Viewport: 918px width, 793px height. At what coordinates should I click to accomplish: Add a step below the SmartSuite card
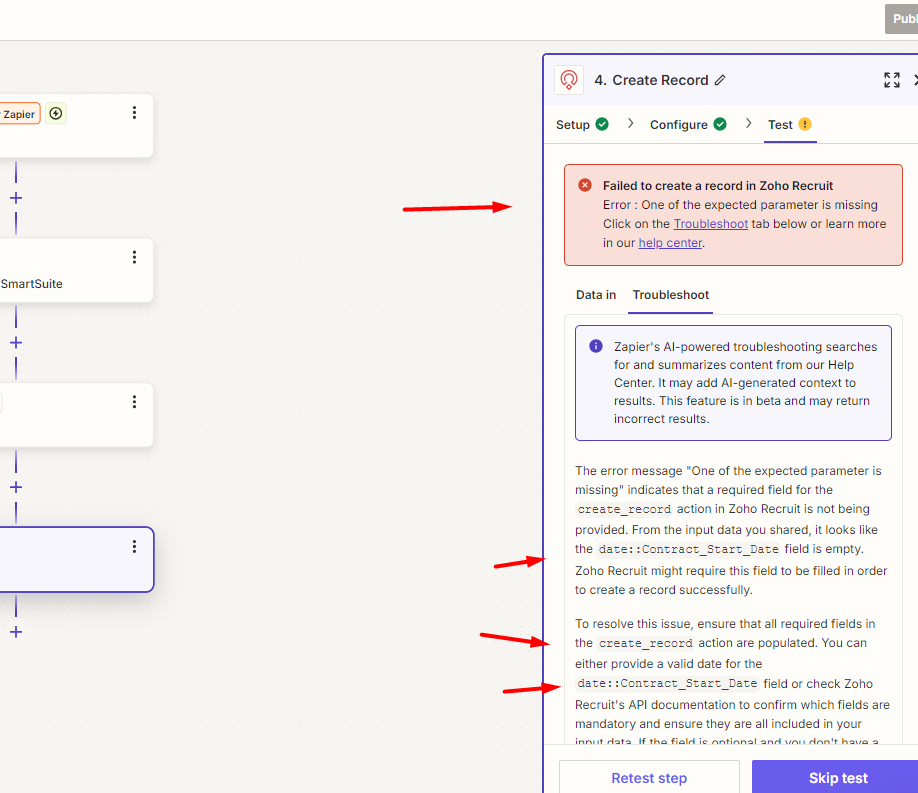tap(16, 343)
